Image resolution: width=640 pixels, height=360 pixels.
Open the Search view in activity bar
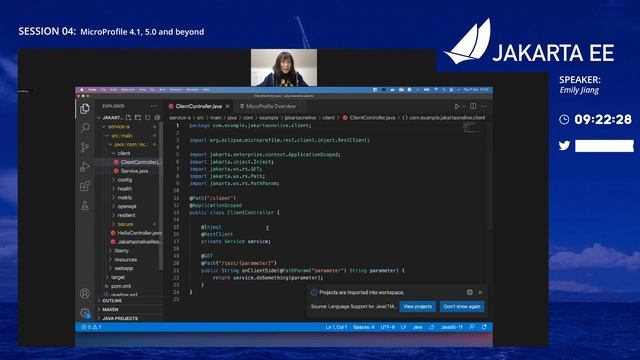pos(85,128)
